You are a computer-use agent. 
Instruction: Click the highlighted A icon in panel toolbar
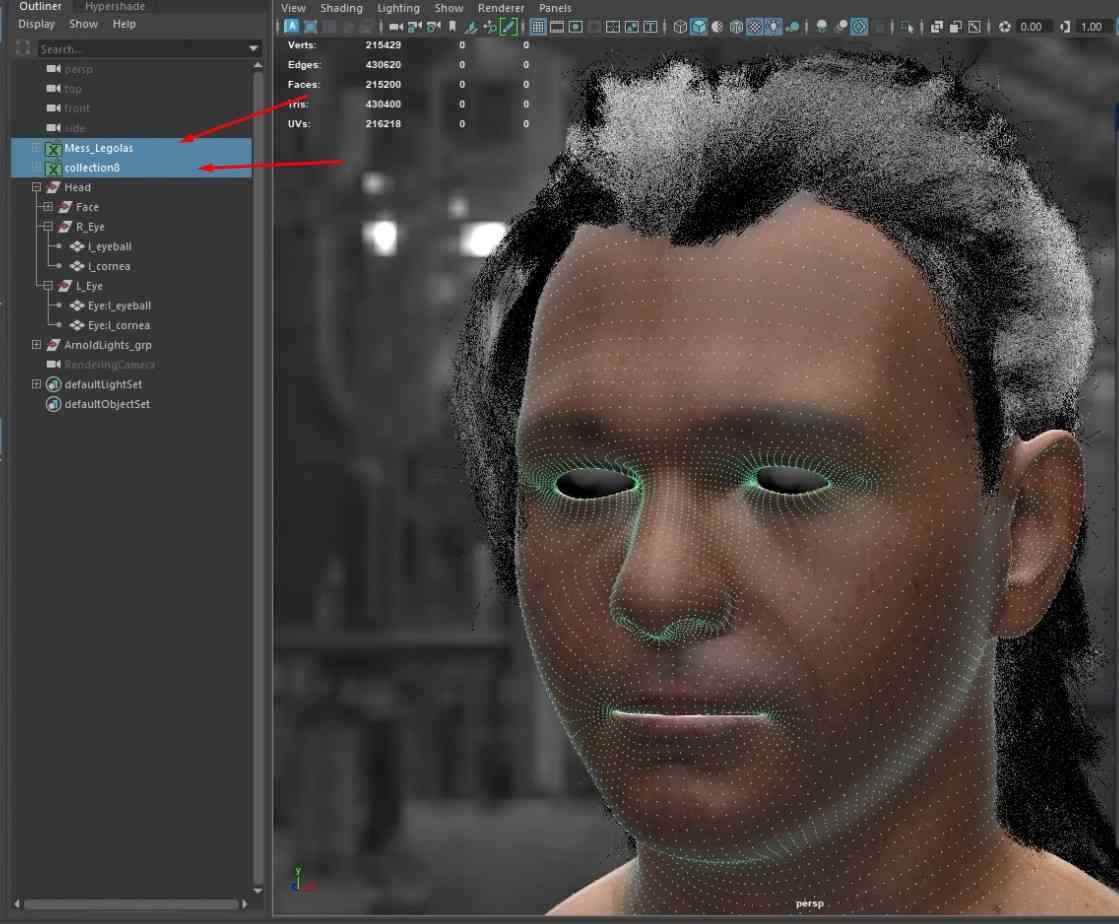292,26
